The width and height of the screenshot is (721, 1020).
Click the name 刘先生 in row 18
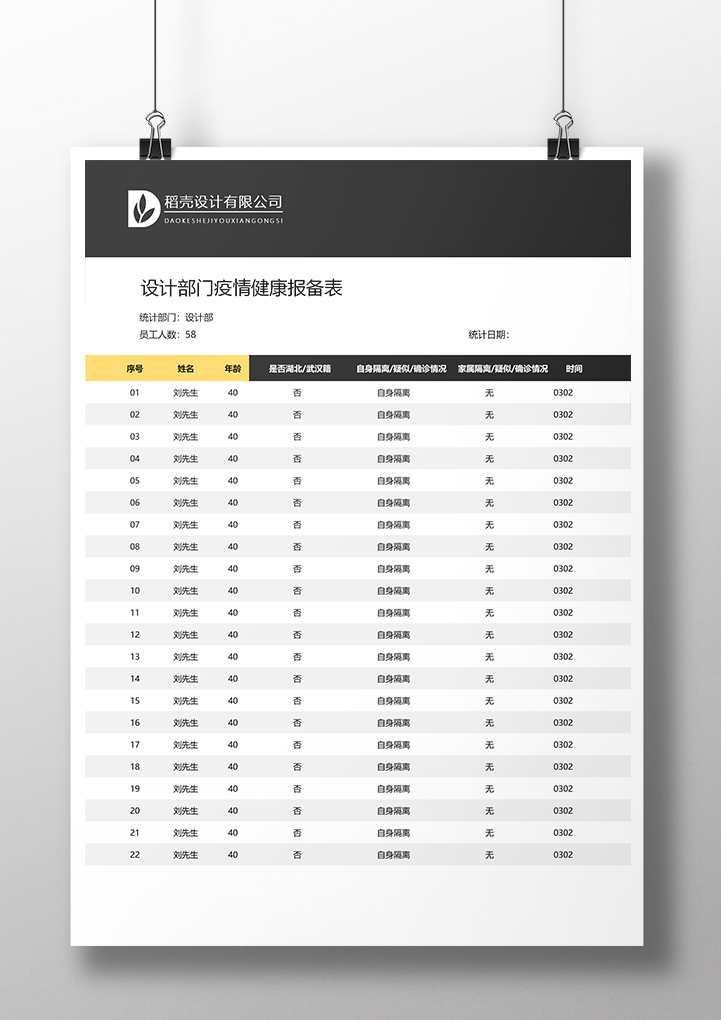pos(185,767)
